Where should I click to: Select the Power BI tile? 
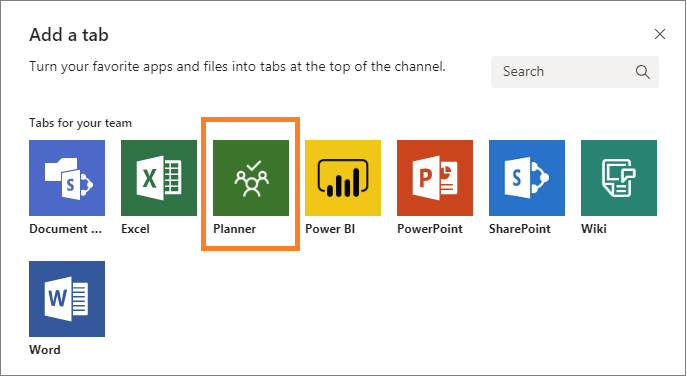[x=343, y=178]
